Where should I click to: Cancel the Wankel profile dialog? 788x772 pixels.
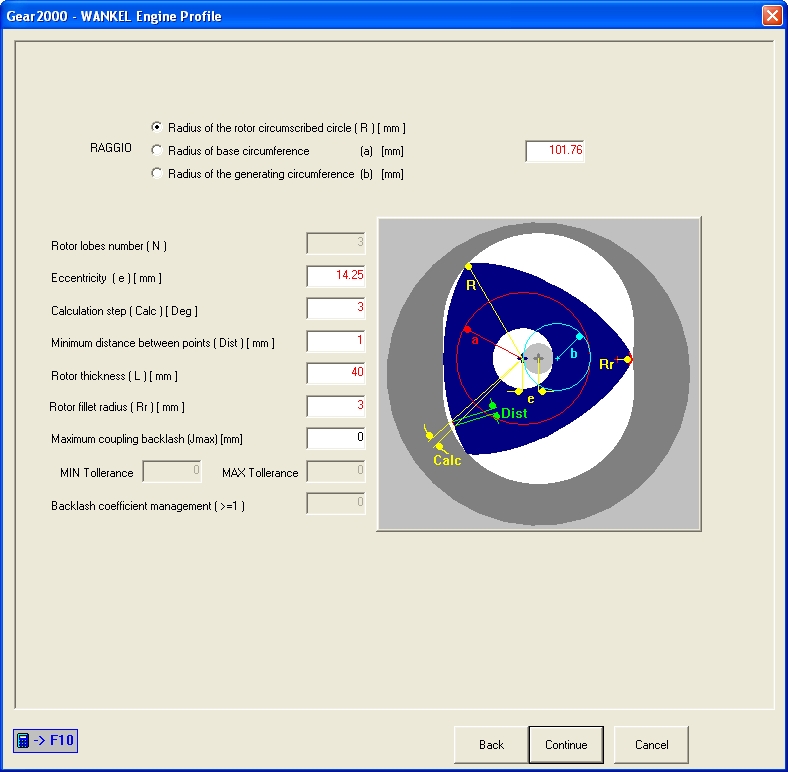point(651,744)
